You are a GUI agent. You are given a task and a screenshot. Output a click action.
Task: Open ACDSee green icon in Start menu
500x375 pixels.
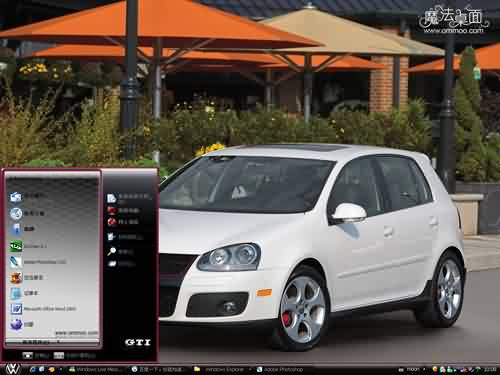pos(28,246)
